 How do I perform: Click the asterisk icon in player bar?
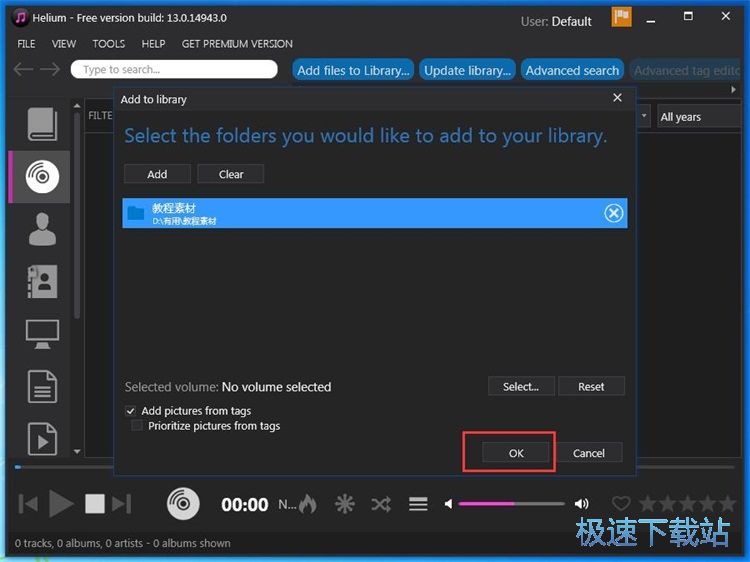[344, 504]
